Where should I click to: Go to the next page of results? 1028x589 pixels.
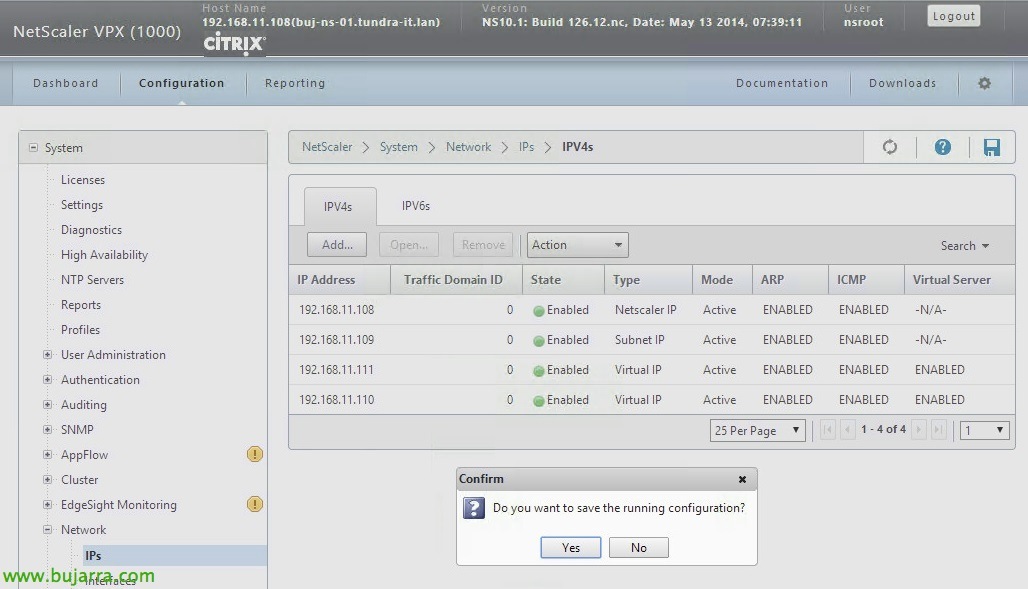click(919, 430)
